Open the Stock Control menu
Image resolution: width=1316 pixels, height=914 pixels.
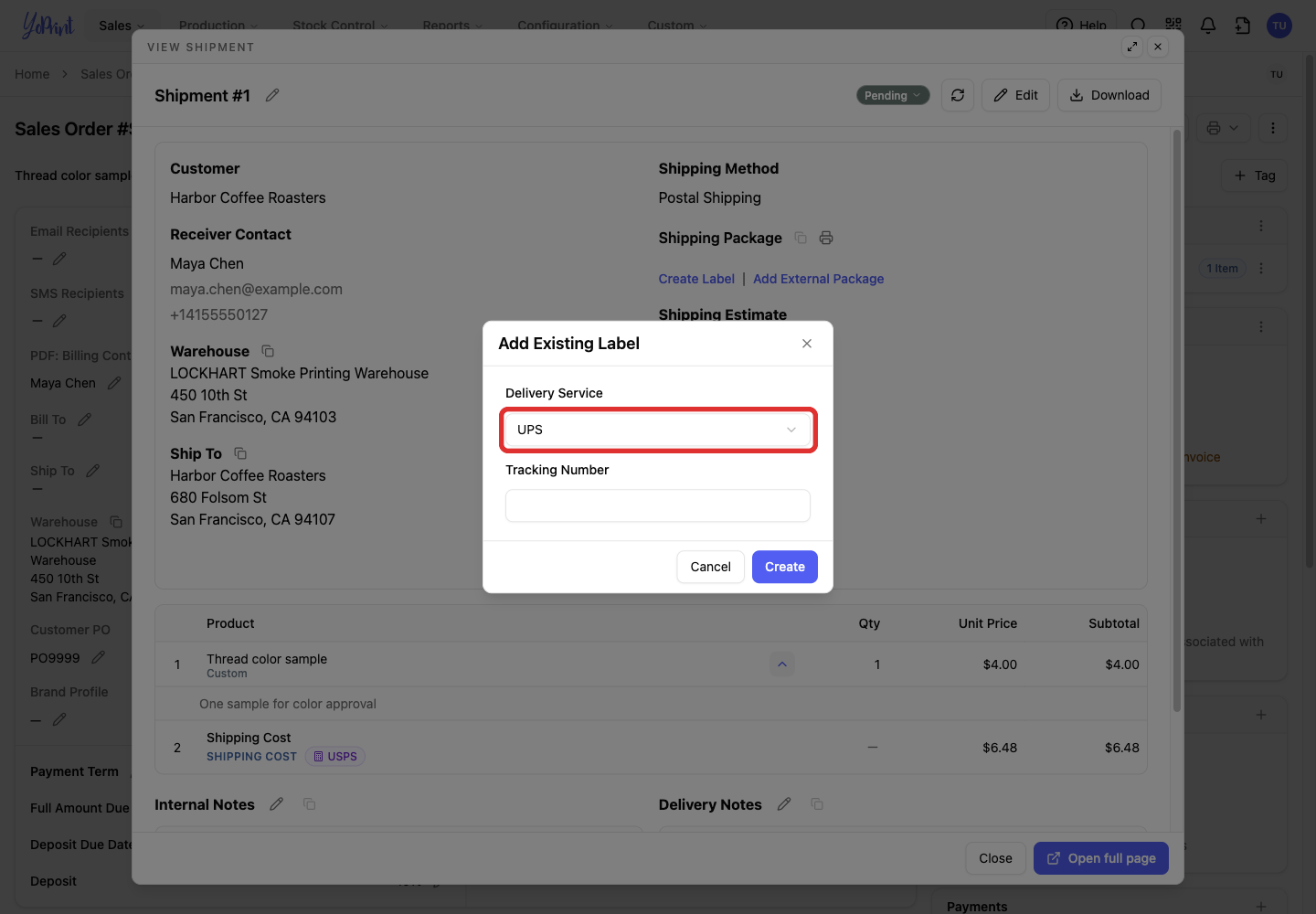(340, 26)
